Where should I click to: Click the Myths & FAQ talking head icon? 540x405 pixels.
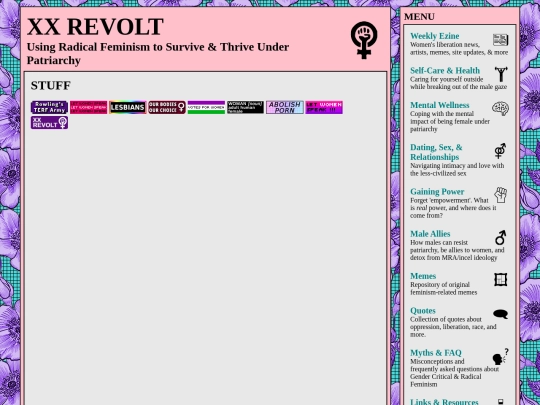pos(500,357)
